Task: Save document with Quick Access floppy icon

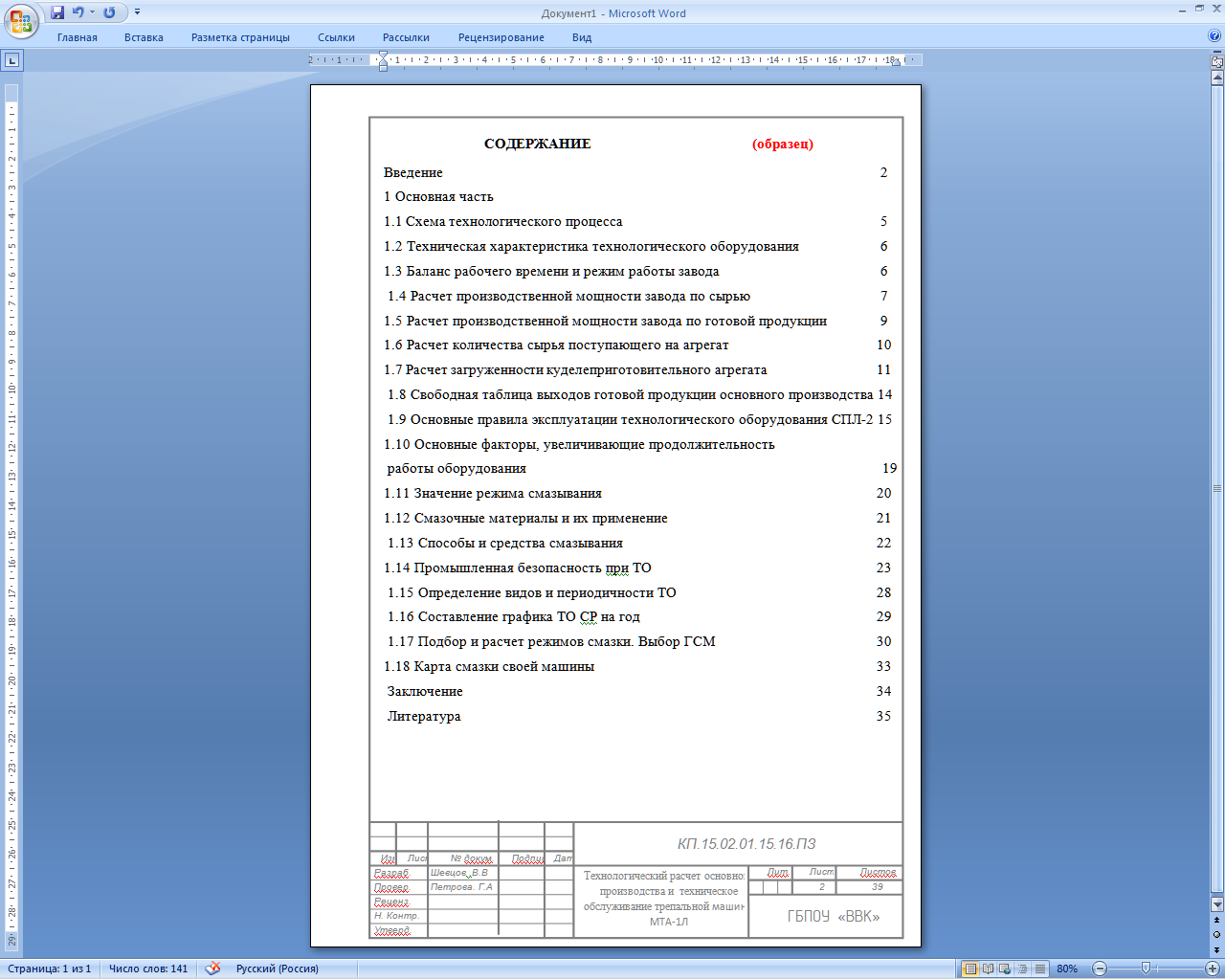Action: (57, 12)
